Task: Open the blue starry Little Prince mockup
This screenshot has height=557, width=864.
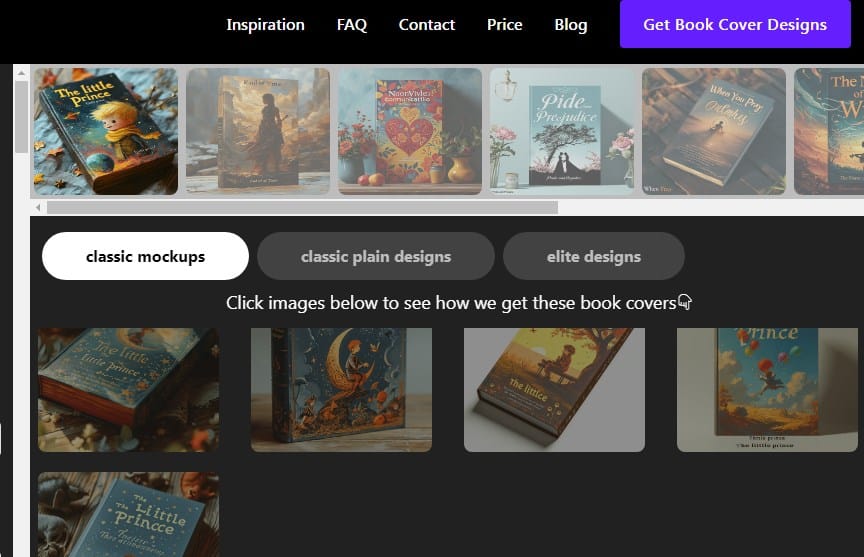Action: [x=128, y=390]
